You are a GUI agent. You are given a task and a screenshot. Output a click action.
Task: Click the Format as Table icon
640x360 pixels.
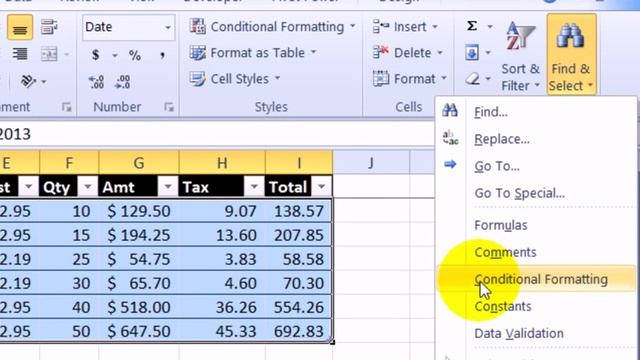[x=198, y=53]
